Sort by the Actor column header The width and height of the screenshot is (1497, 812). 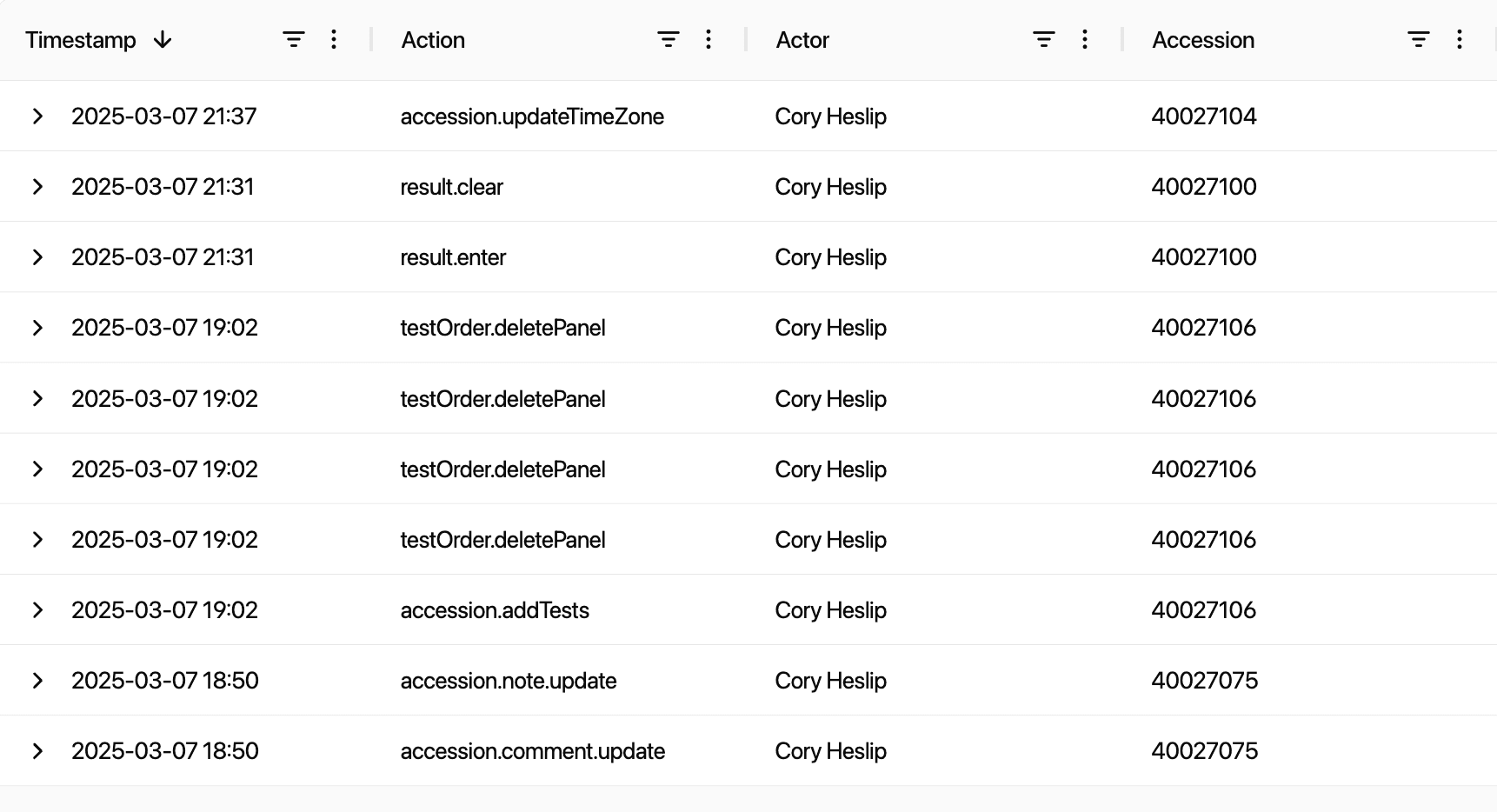[x=802, y=40]
